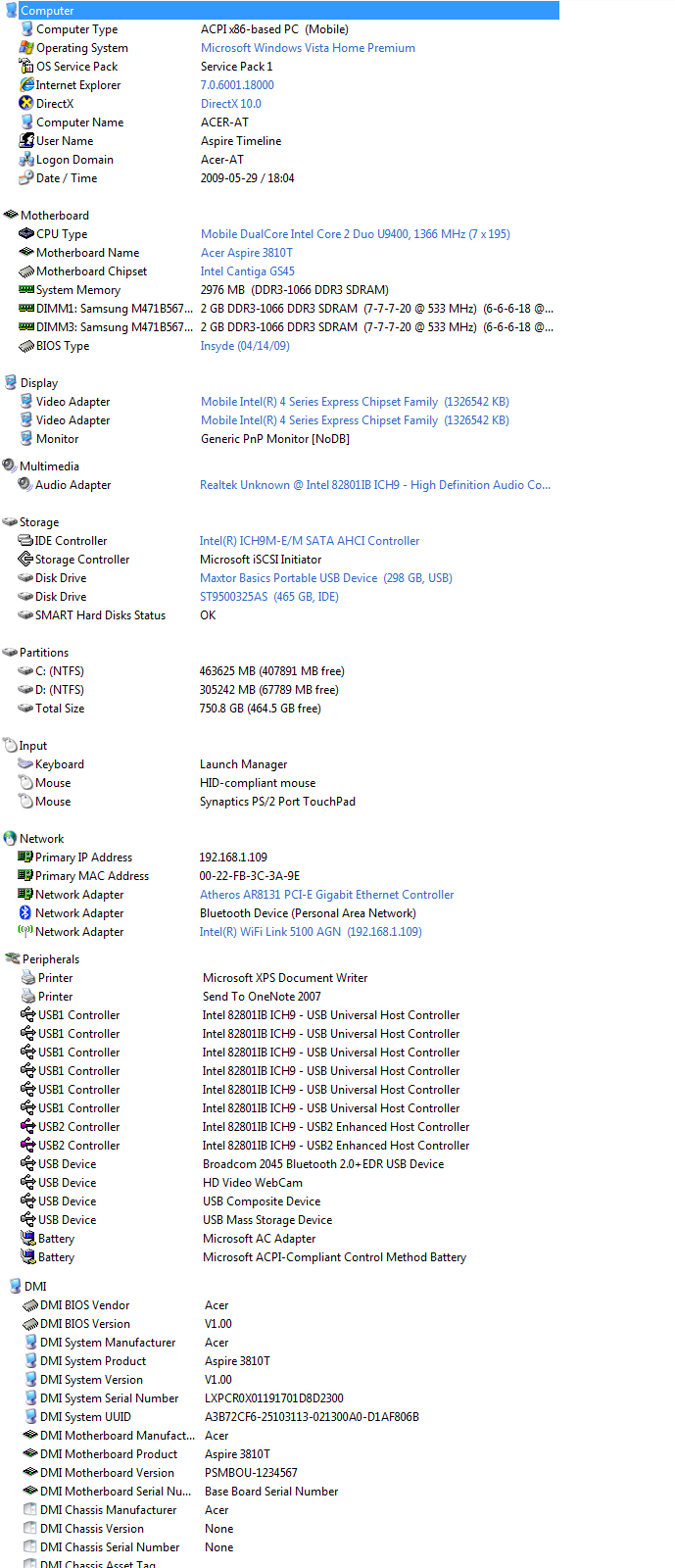Click the Motherboard section header icon
This screenshot has height=1568, width=675.
coord(11,216)
